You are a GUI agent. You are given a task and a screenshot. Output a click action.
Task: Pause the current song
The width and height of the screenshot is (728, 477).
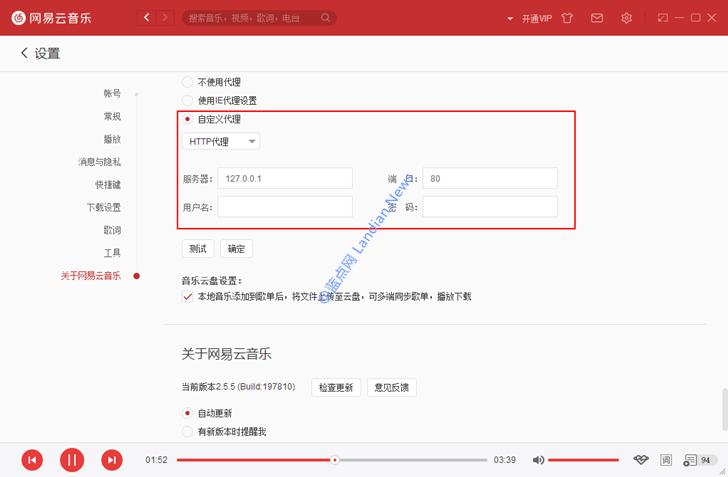pos(72,460)
